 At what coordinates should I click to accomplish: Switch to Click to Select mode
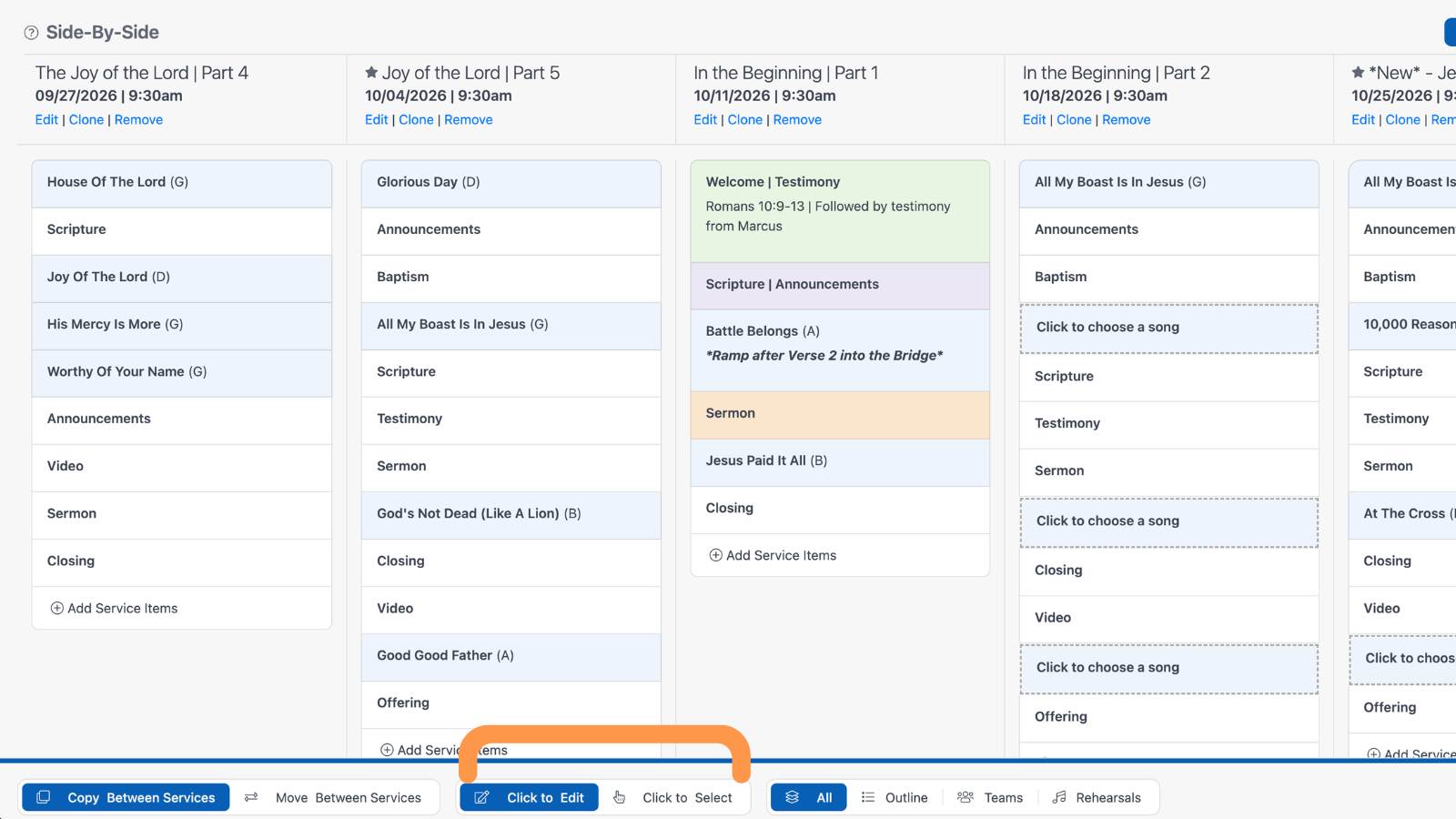pyautogui.click(x=673, y=797)
